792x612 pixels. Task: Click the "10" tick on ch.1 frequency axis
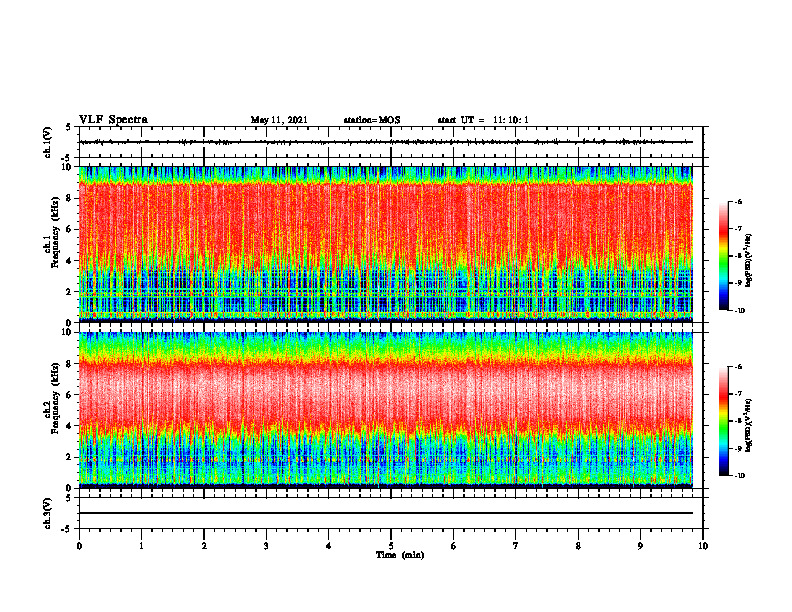click(x=68, y=167)
